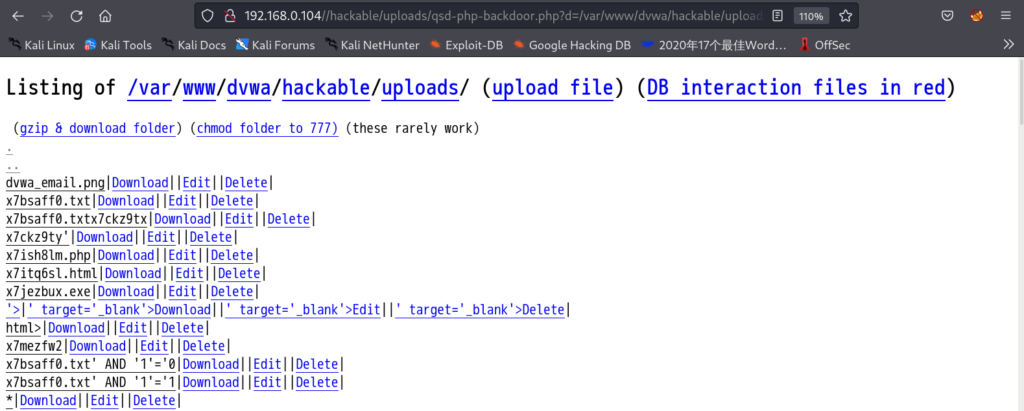The image size is (1024, 411).
Task: Delete x7bsaff0.txt' AND '1'='1 file
Action: 317,382
